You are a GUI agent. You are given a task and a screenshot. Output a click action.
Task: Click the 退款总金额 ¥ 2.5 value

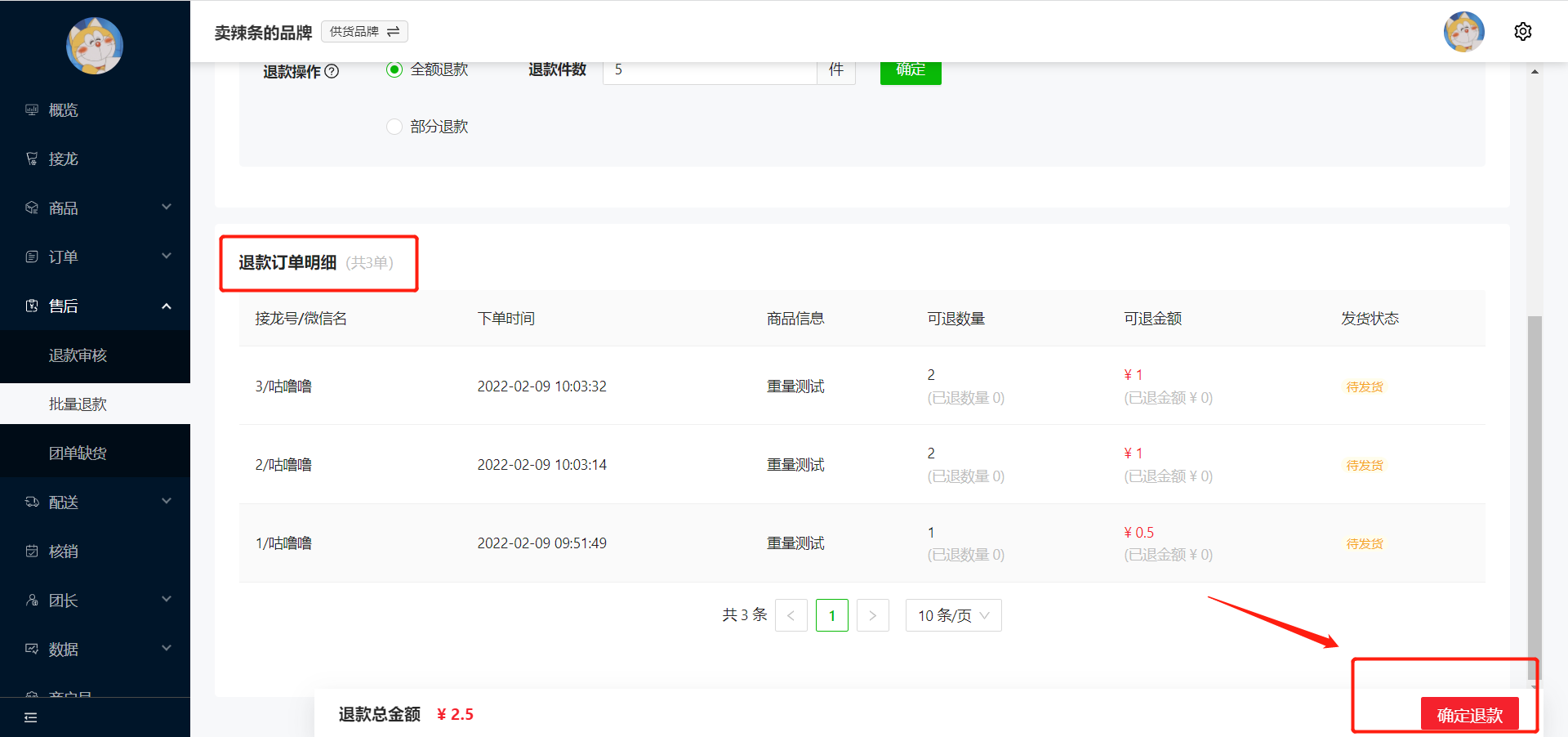tap(455, 714)
